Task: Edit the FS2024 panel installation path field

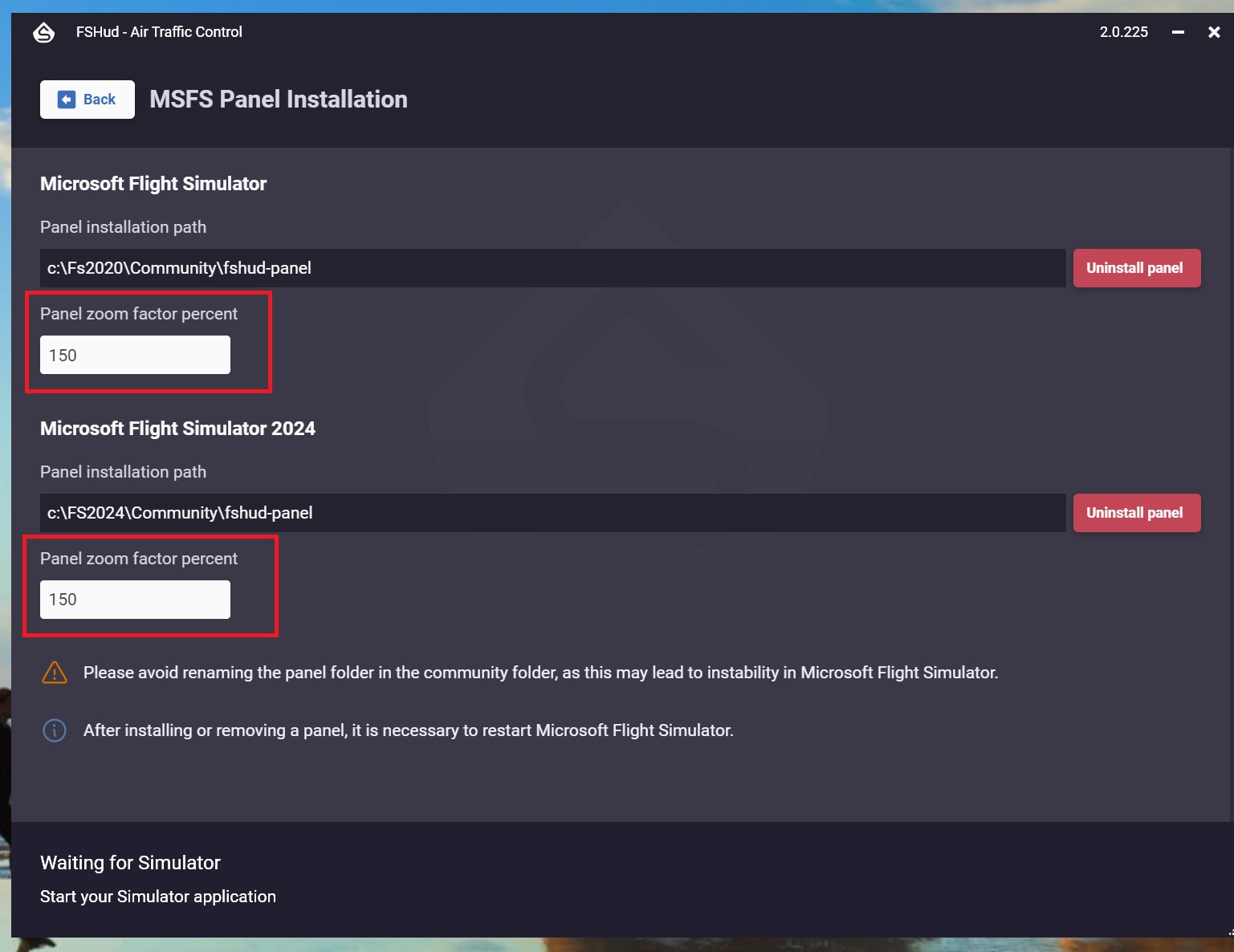Action: pyautogui.click(x=553, y=513)
